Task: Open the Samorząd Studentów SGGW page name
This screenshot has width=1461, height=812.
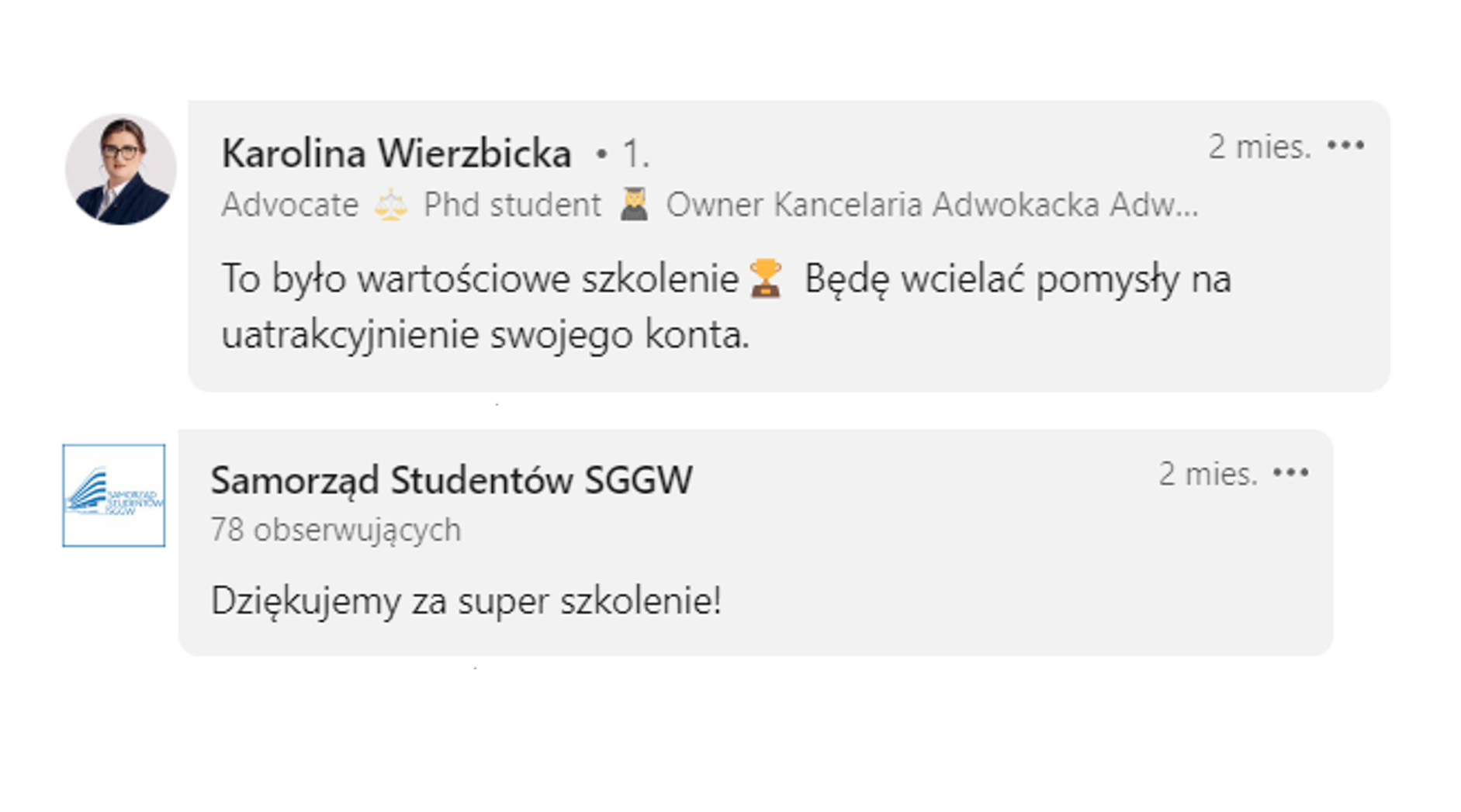Action: (x=452, y=480)
